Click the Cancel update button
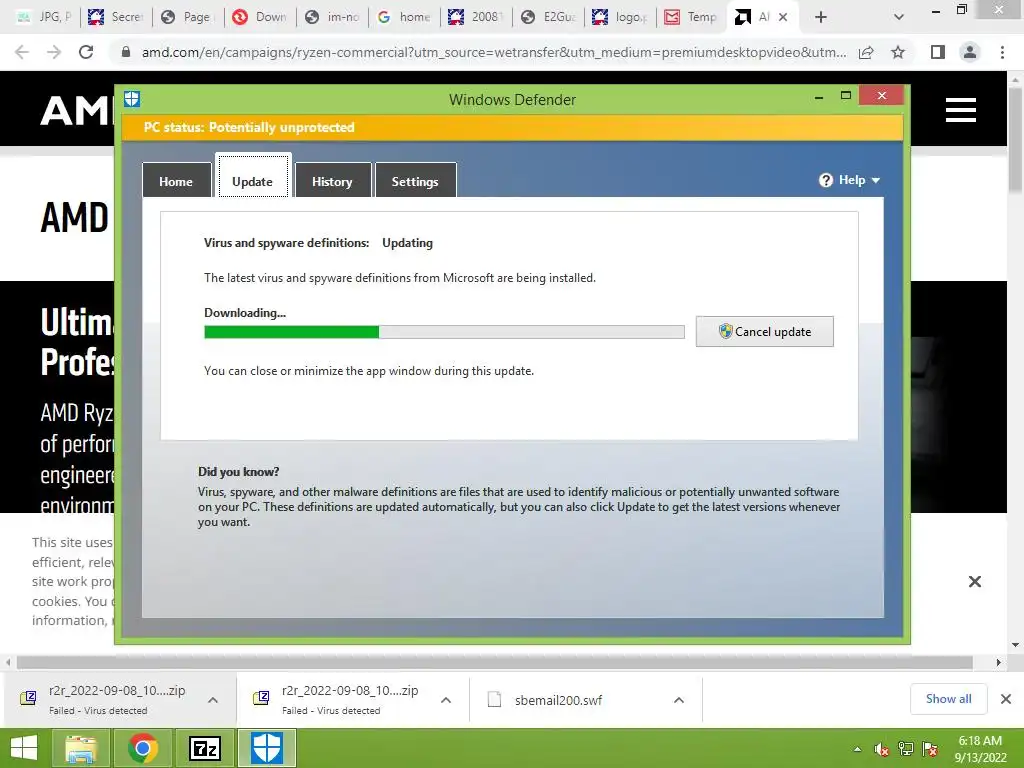This screenshot has width=1024, height=768. (x=764, y=332)
